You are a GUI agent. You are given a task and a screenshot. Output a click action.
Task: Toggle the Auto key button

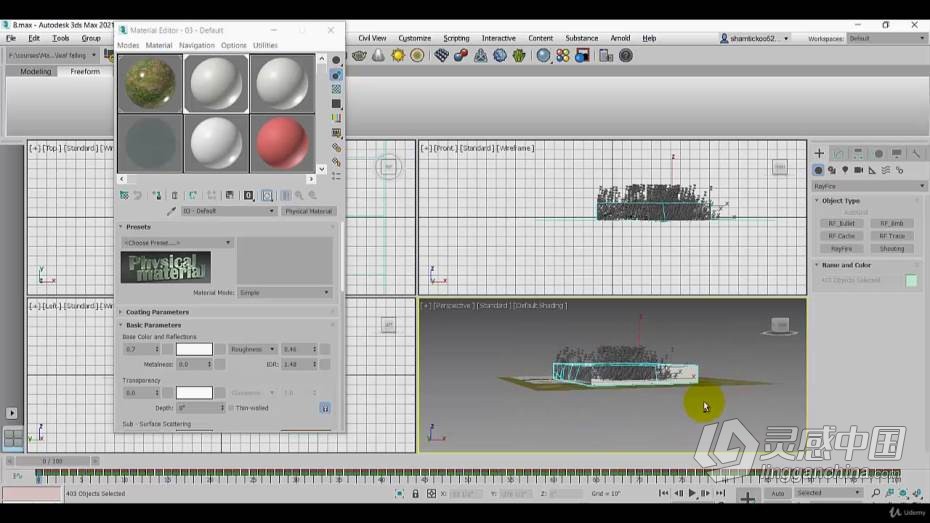click(778, 493)
